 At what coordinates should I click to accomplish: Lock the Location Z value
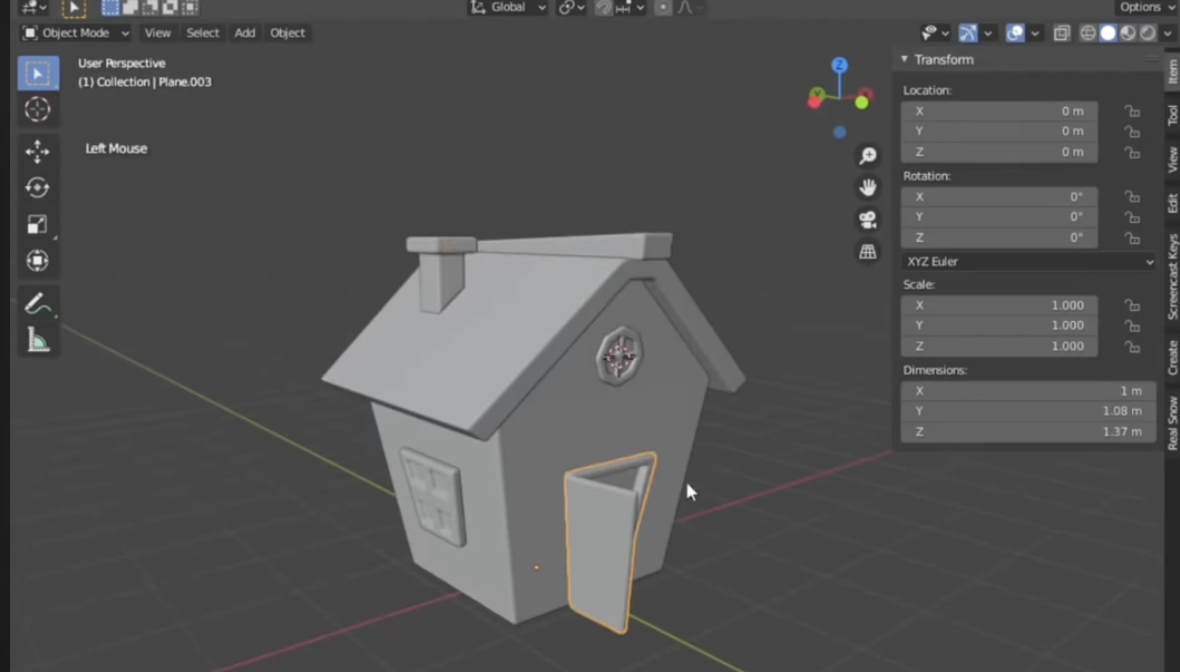coord(1132,153)
